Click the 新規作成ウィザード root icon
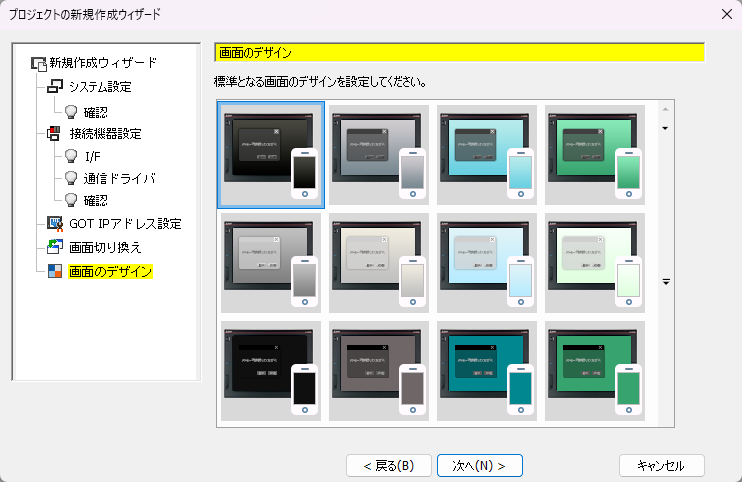 39,64
